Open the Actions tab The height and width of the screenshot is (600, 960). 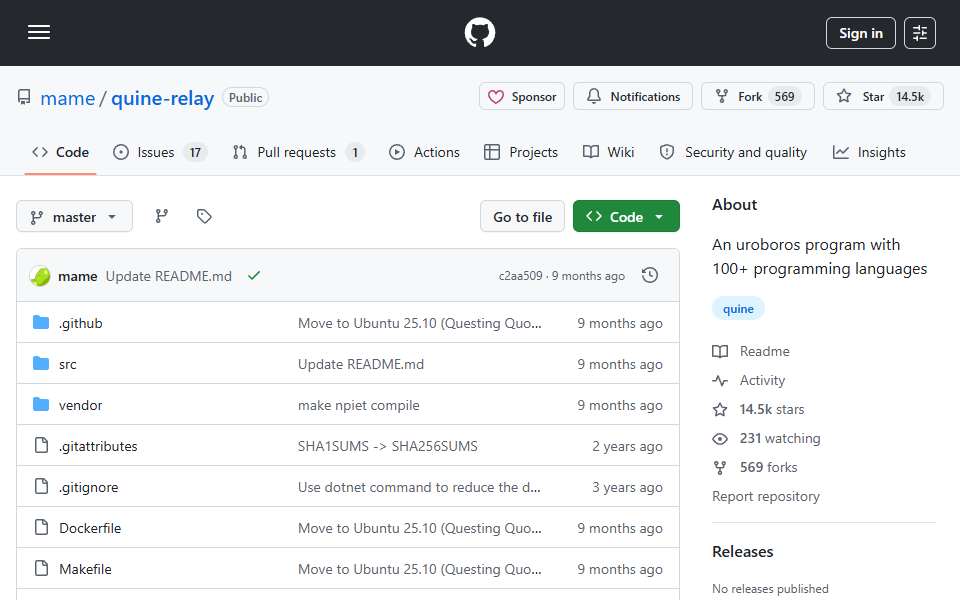(424, 152)
